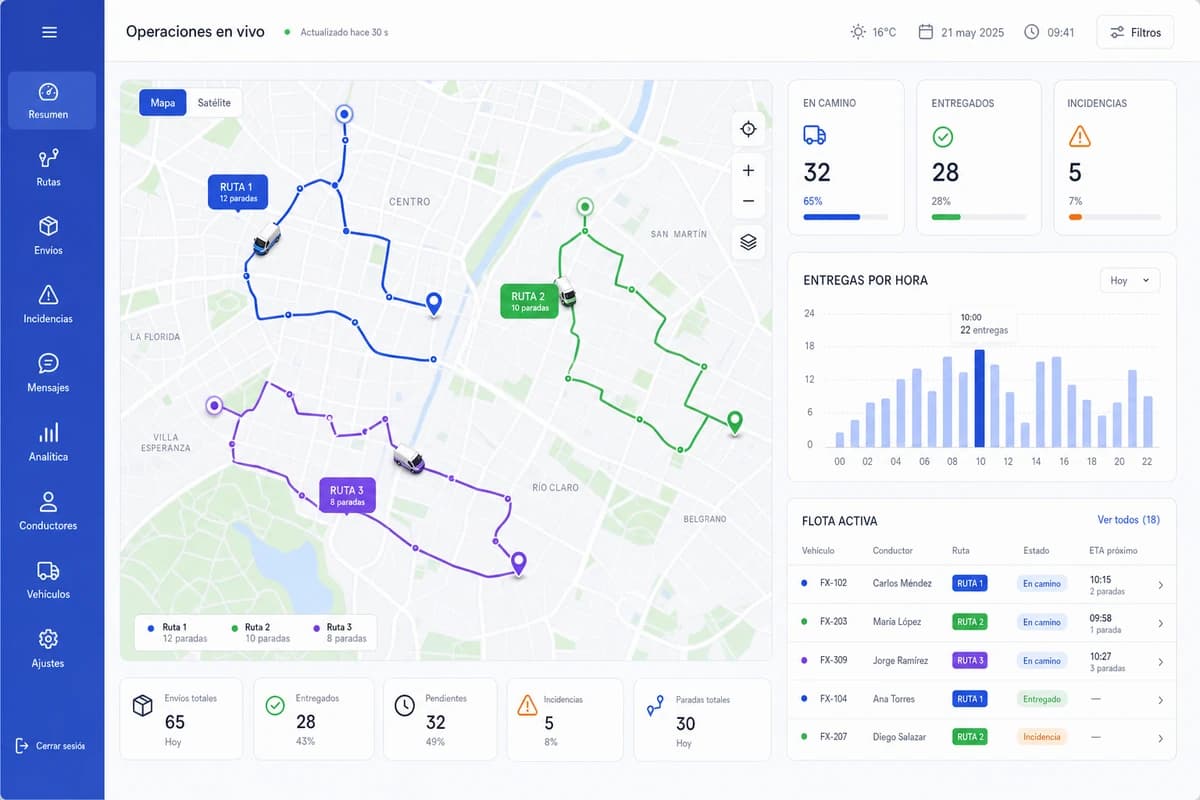This screenshot has width=1200, height=800.
Task: Open the Hoy period dropdown
Action: click(1130, 281)
